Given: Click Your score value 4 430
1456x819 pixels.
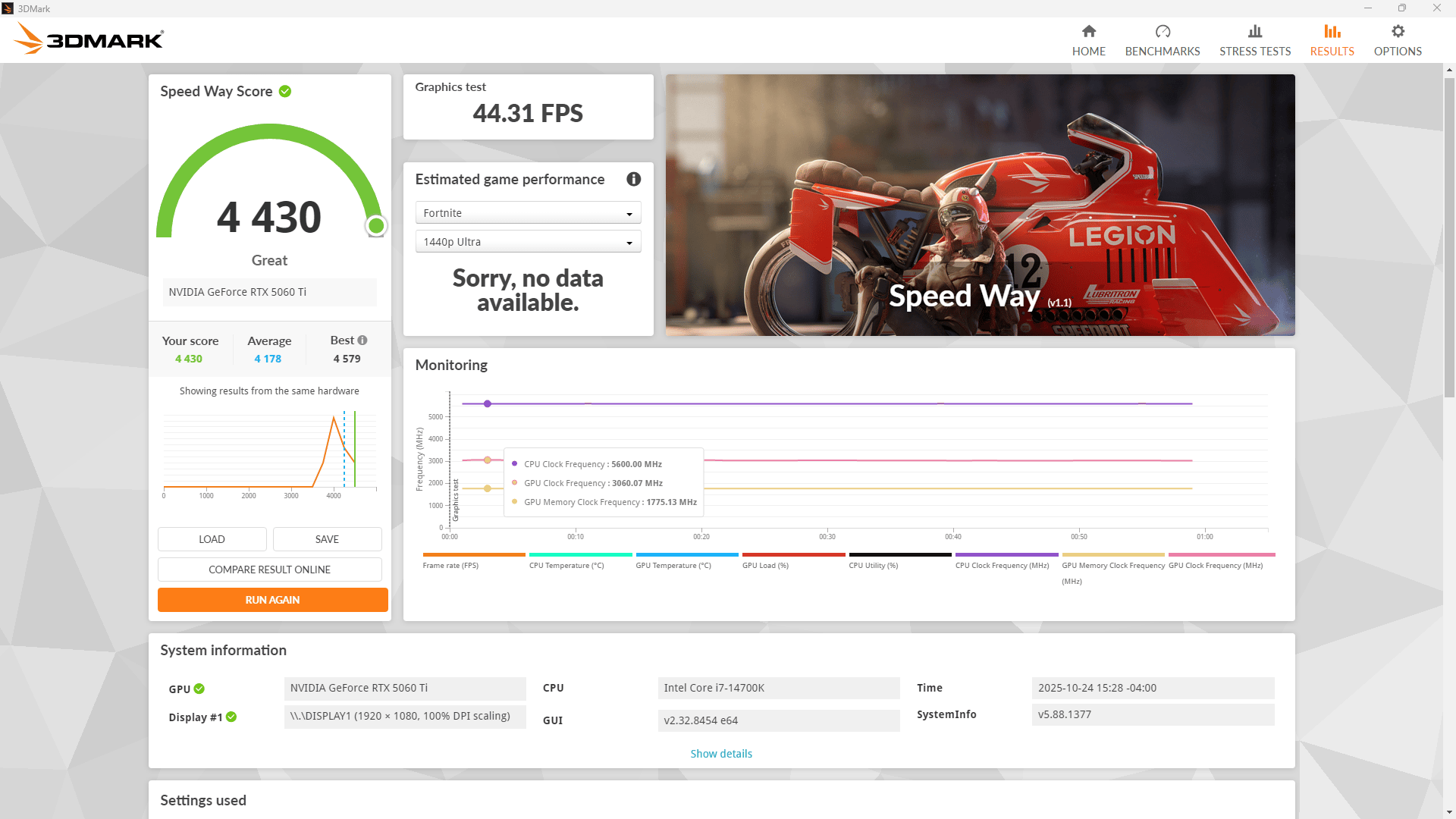Looking at the screenshot, I should point(189,359).
